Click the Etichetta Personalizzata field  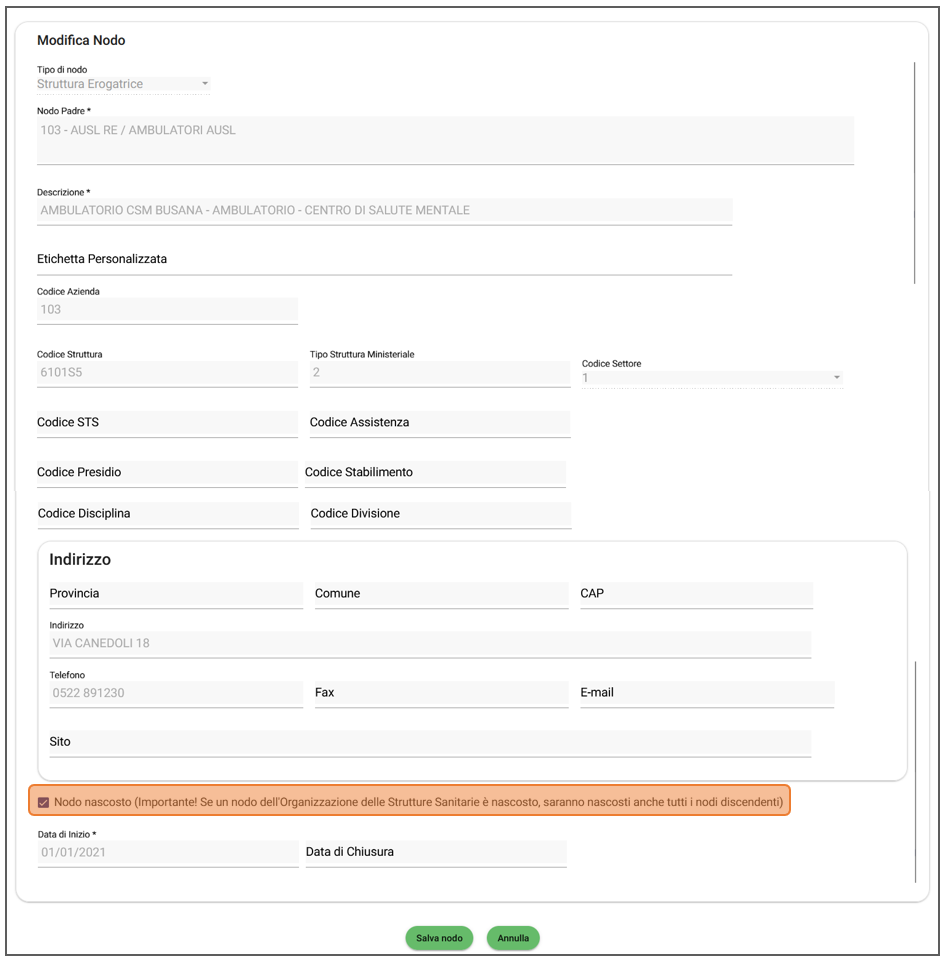(x=384, y=259)
